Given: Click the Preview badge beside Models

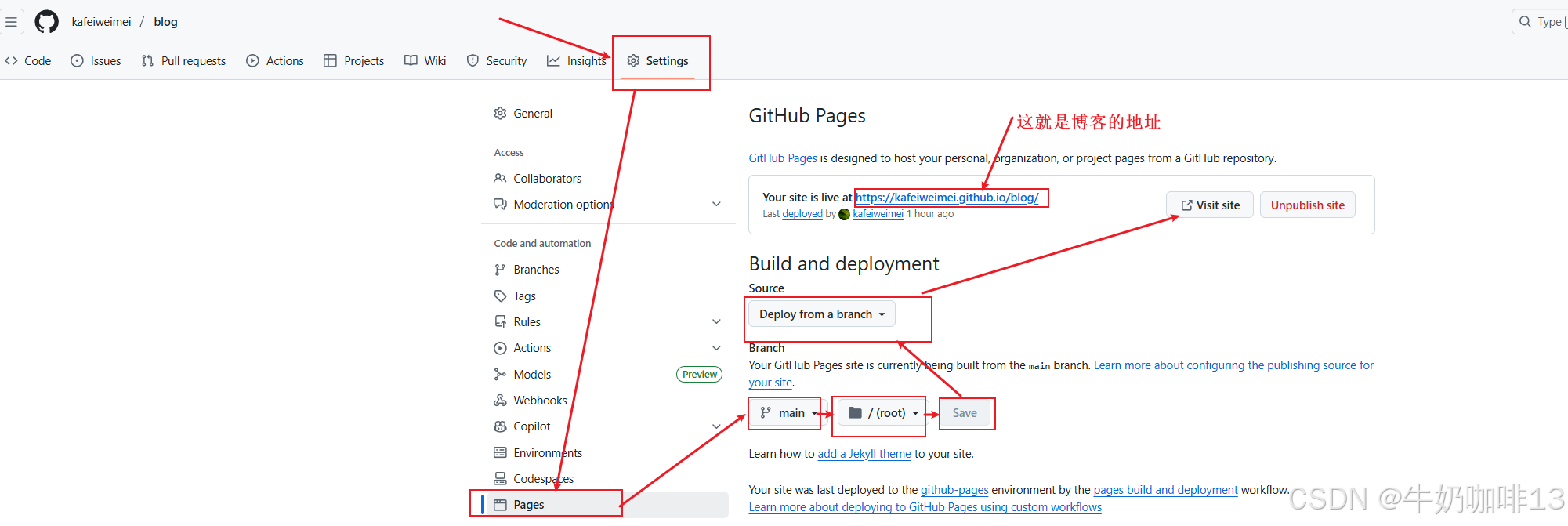Looking at the screenshot, I should coord(699,375).
